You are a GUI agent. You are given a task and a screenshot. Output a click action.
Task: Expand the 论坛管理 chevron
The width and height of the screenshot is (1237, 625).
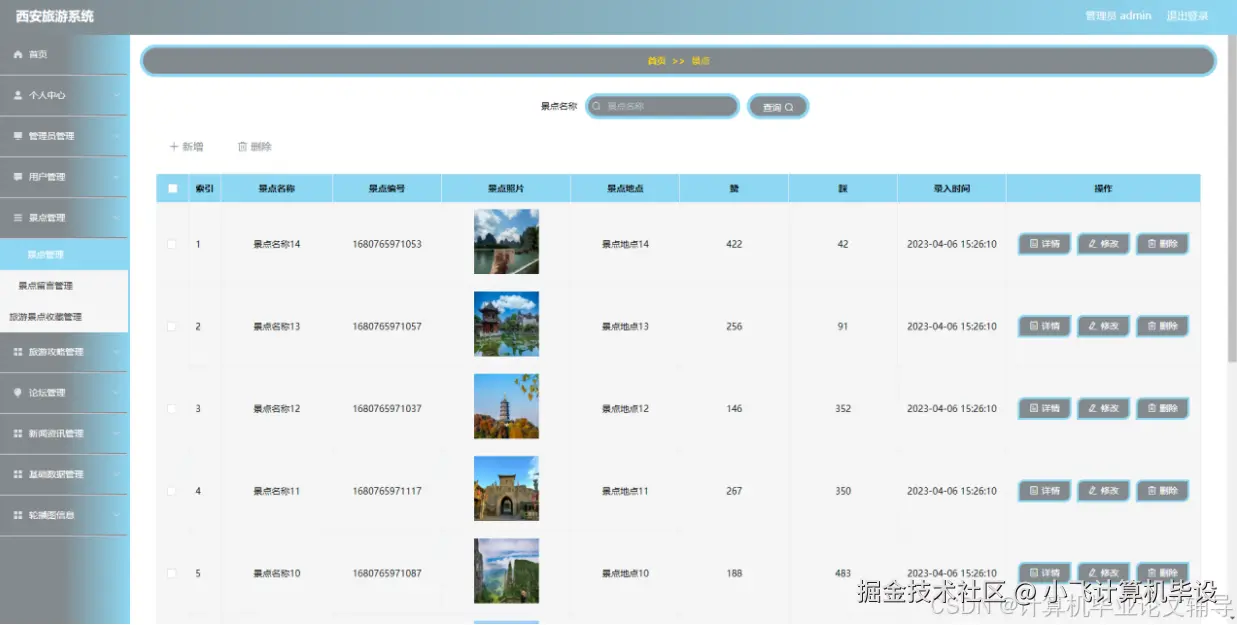point(116,393)
